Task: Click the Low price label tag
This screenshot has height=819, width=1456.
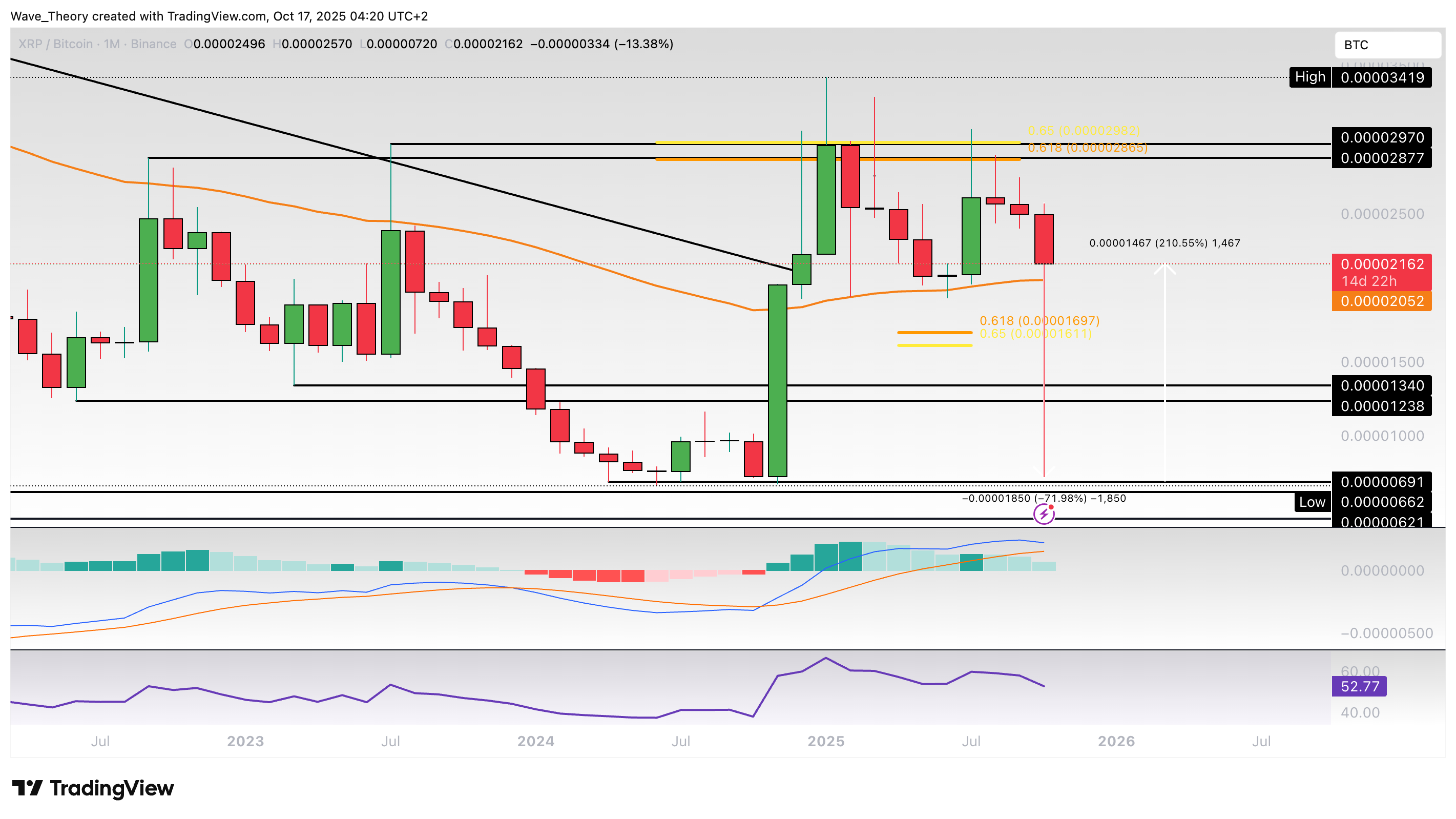Action: (1312, 502)
